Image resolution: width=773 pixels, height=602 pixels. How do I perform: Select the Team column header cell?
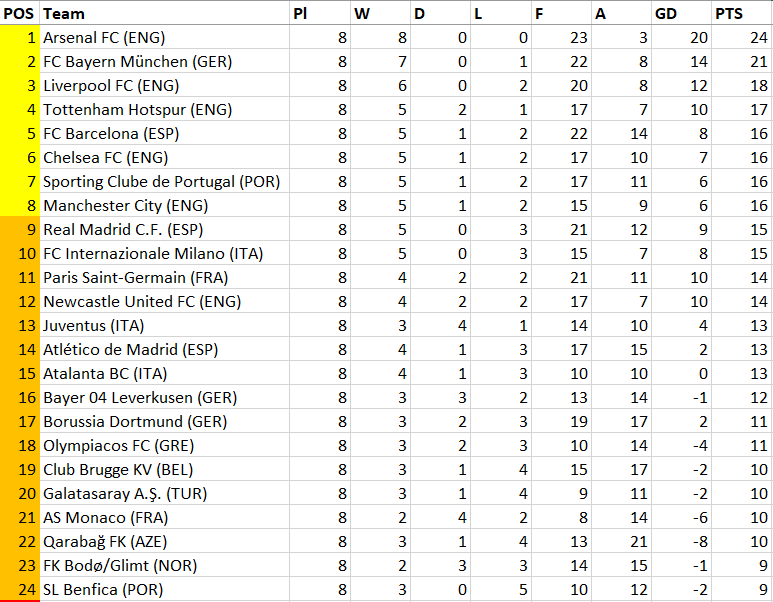pos(165,13)
